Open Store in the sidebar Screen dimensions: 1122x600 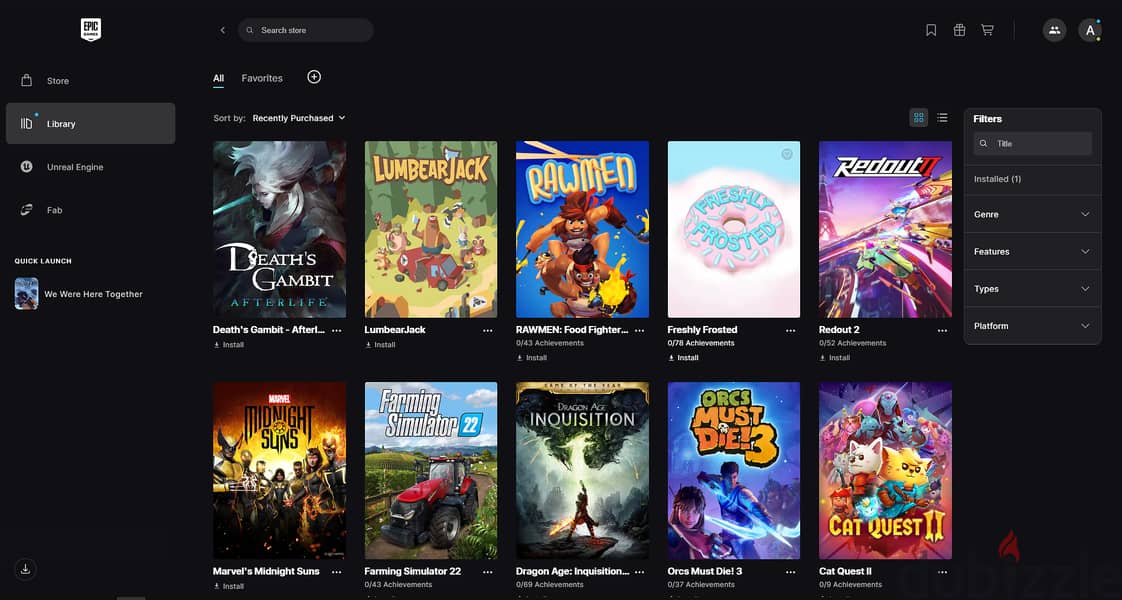(90, 81)
